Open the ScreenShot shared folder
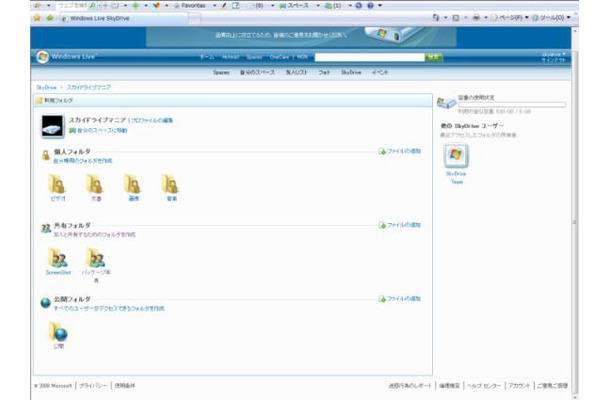The image size is (610, 400). [x=58, y=261]
